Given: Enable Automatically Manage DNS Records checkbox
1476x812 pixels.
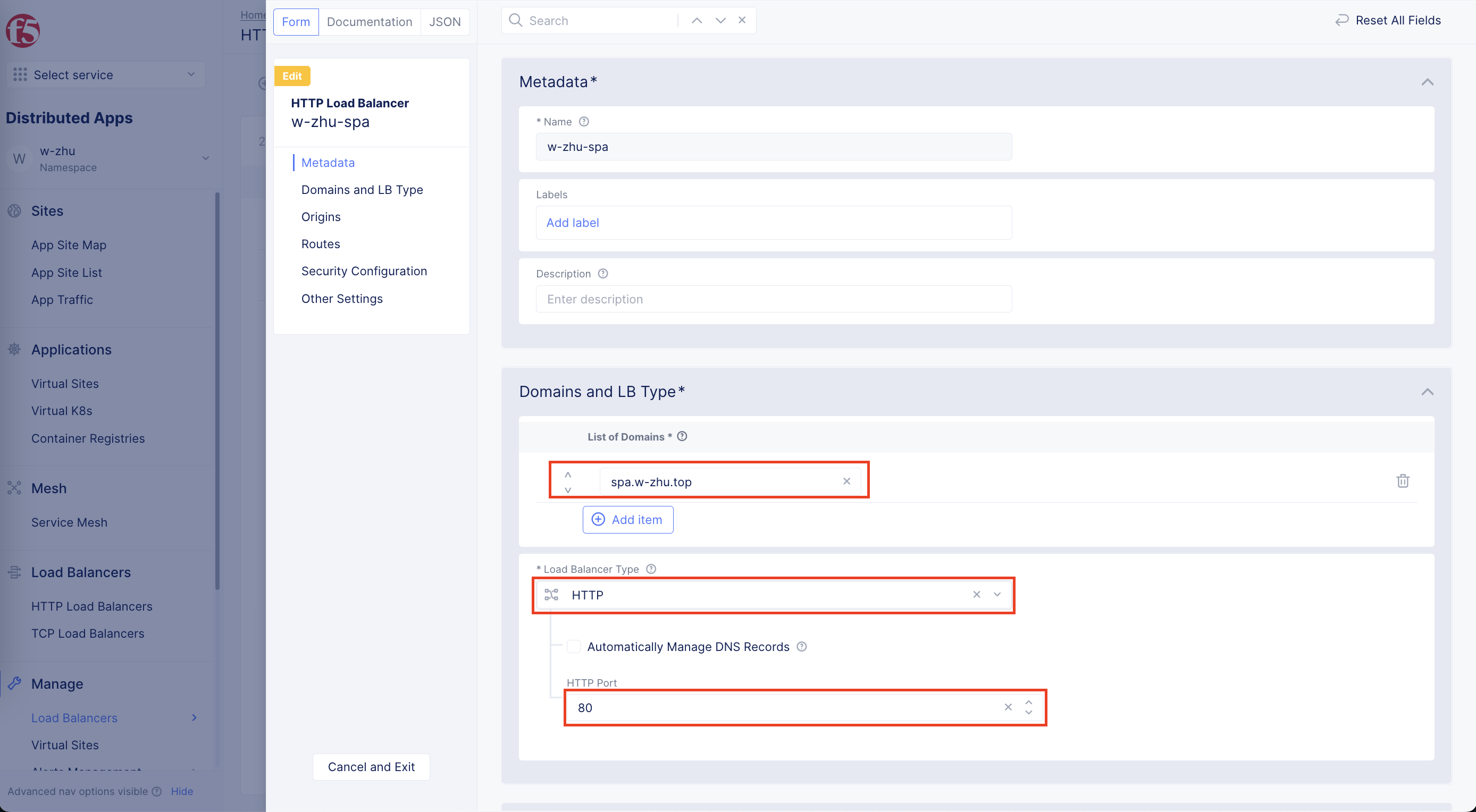Looking at the screenshot, I should point(574,647).
